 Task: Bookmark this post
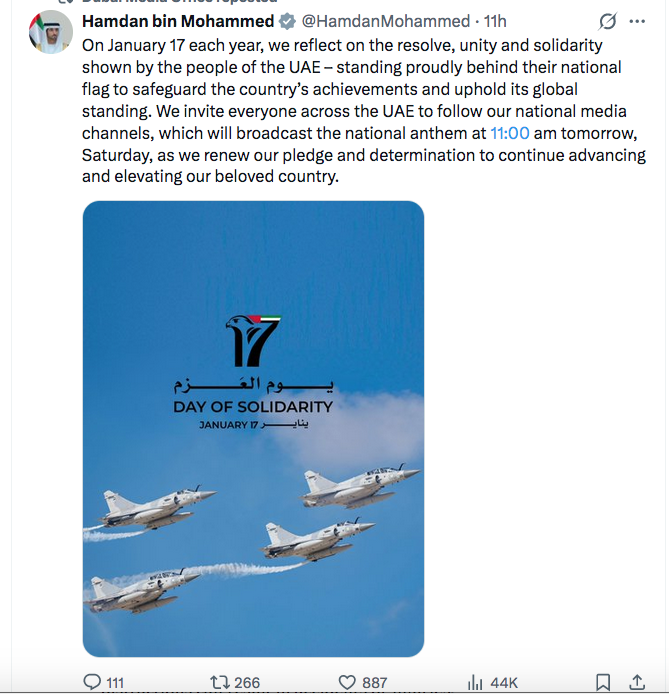[x=603, y=682]
